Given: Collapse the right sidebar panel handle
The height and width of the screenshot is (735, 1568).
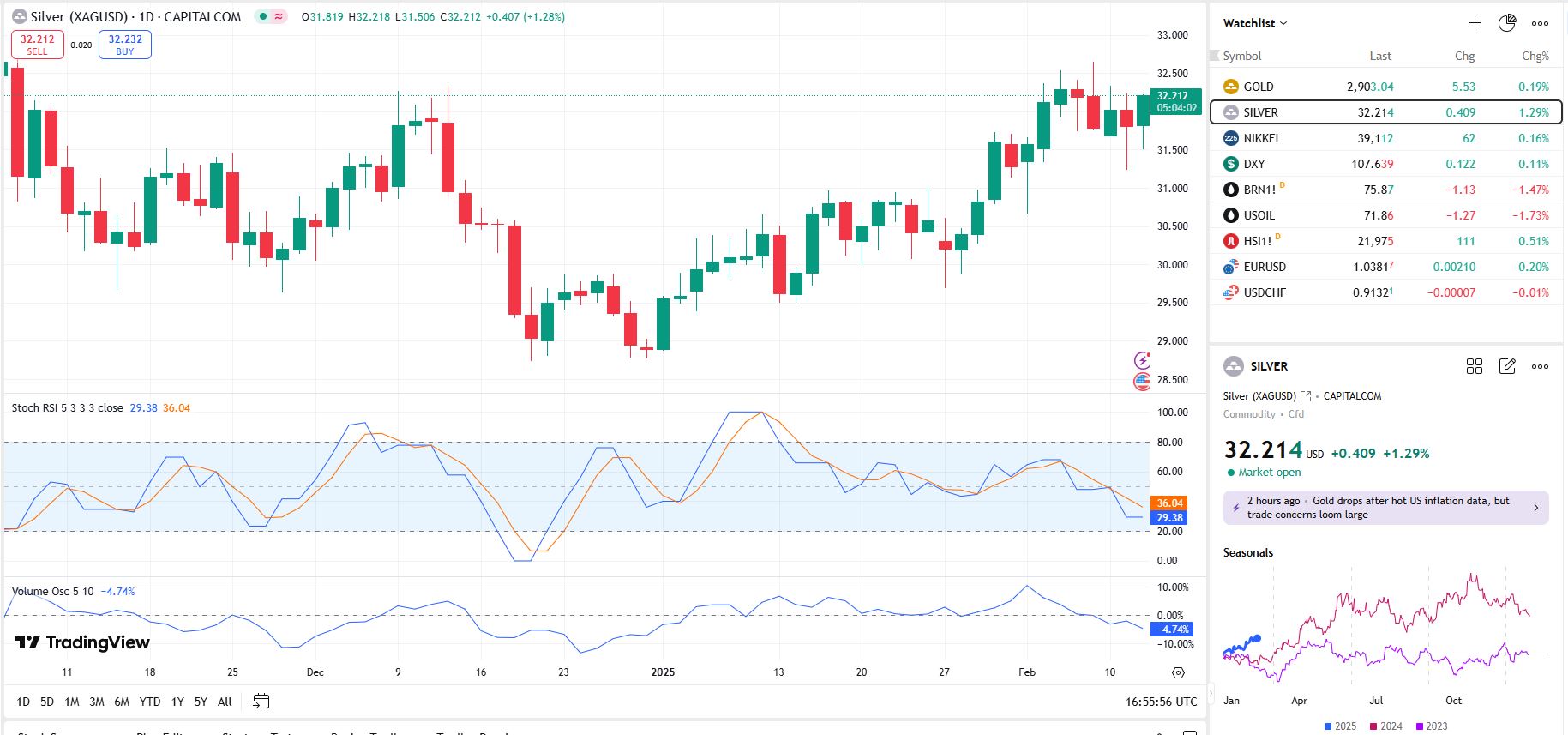Looking at the screenshot, I should tap(1210, 692).
